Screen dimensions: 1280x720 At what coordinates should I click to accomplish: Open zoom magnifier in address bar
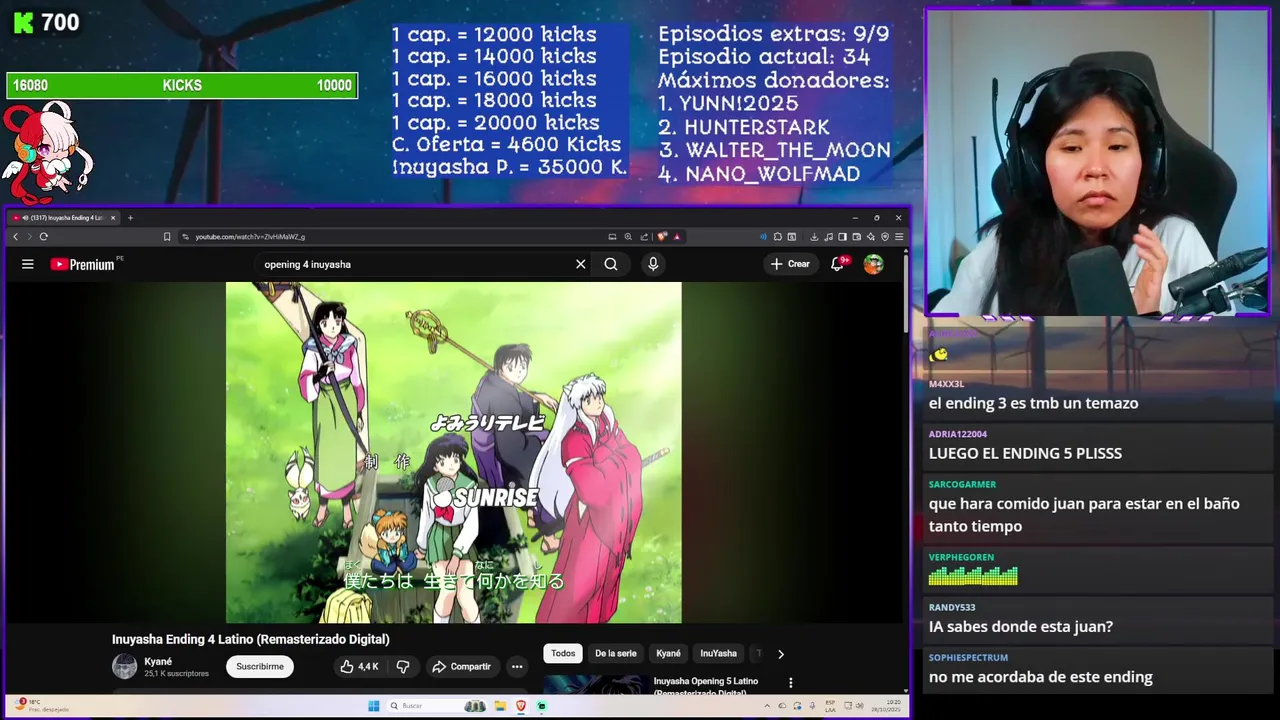pyautogui.click(x=628, y=237)
